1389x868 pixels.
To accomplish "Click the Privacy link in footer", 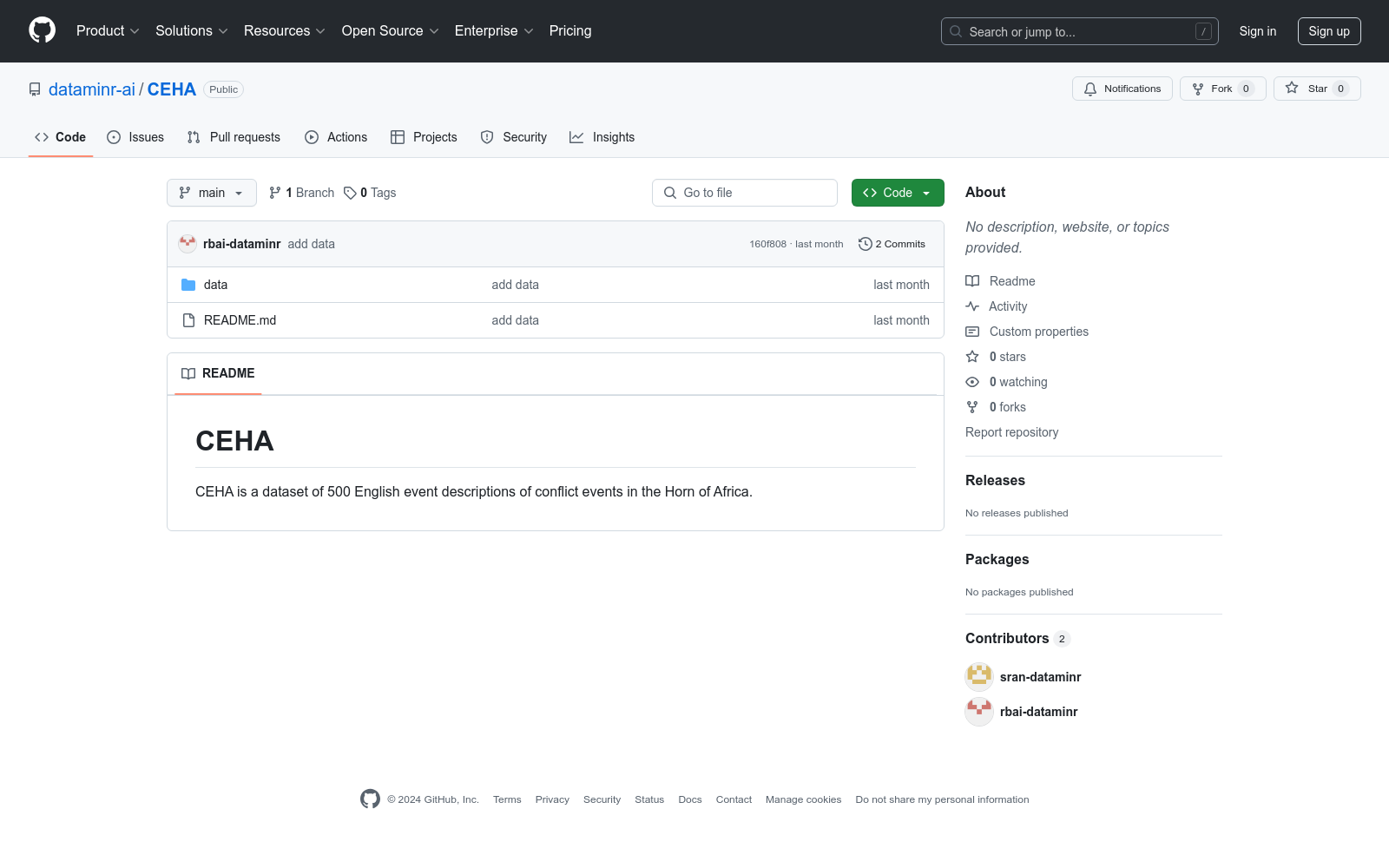I will (x=552, y=799).
